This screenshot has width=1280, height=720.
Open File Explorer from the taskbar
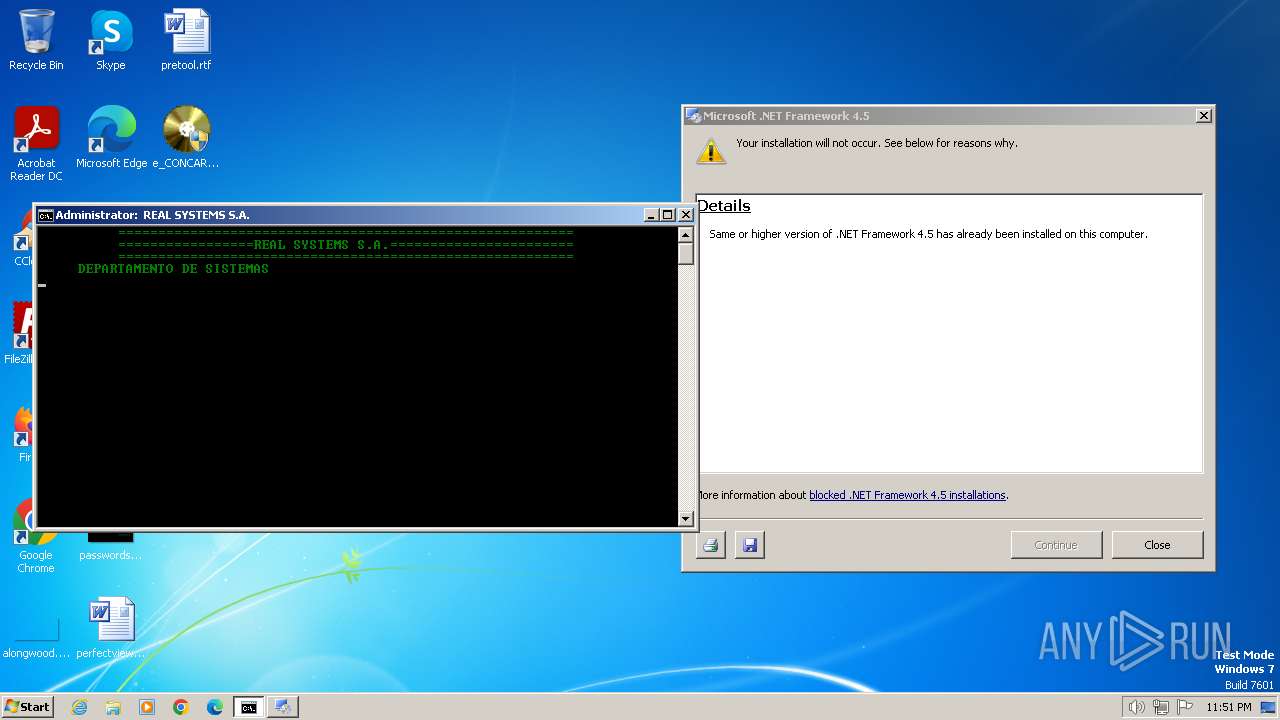(x=113, y=707)
